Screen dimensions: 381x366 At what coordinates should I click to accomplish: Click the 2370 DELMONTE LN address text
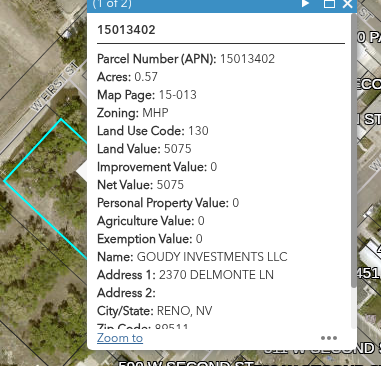coord(216,275)
